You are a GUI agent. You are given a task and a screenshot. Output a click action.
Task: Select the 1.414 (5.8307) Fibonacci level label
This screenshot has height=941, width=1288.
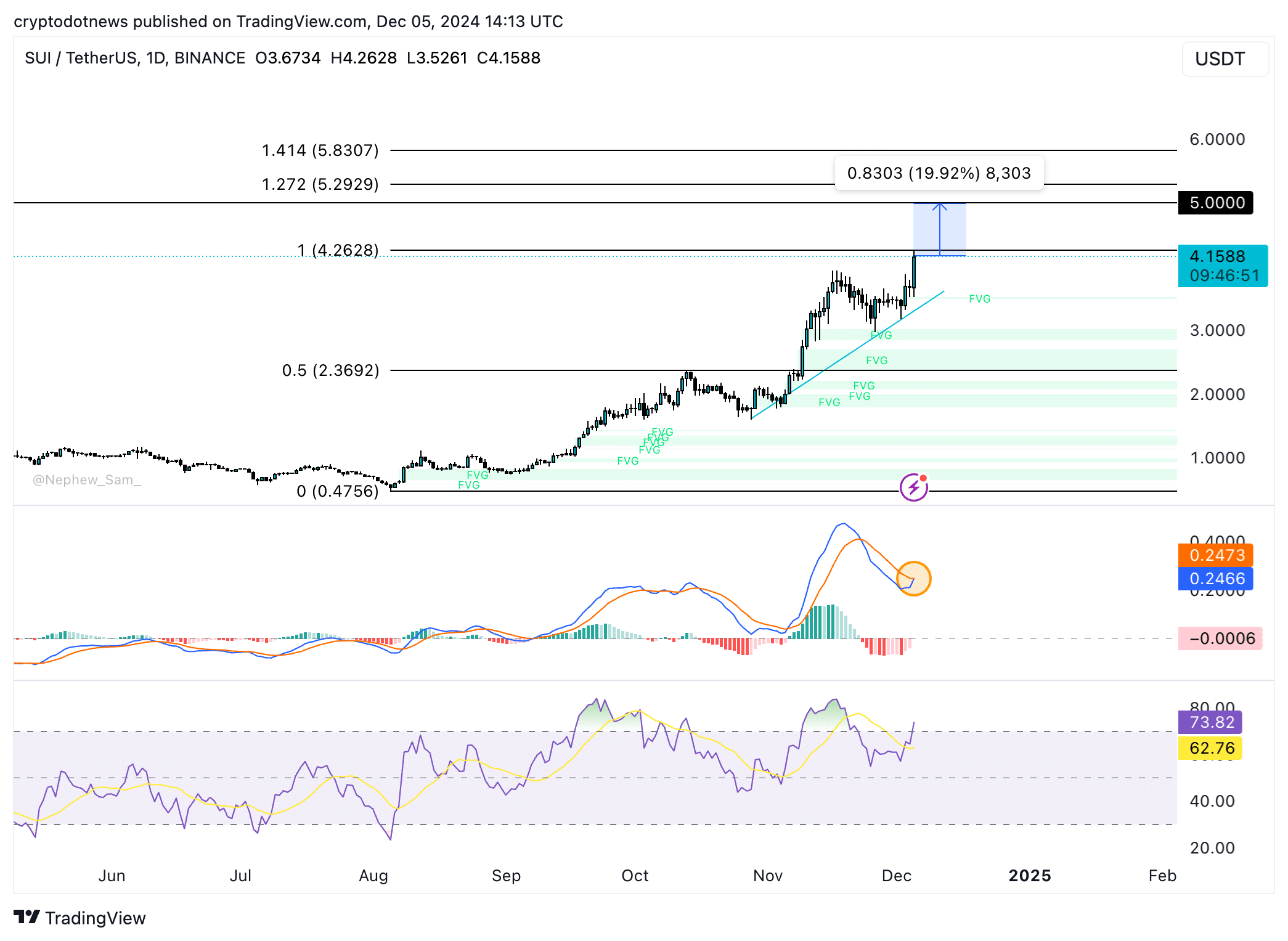click(x=320, y=150)
